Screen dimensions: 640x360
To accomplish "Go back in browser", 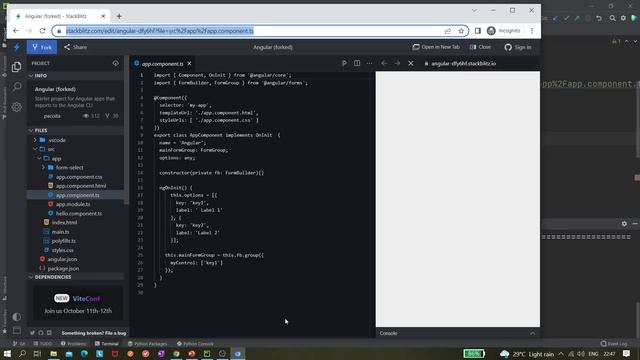I will pos(16,31).
